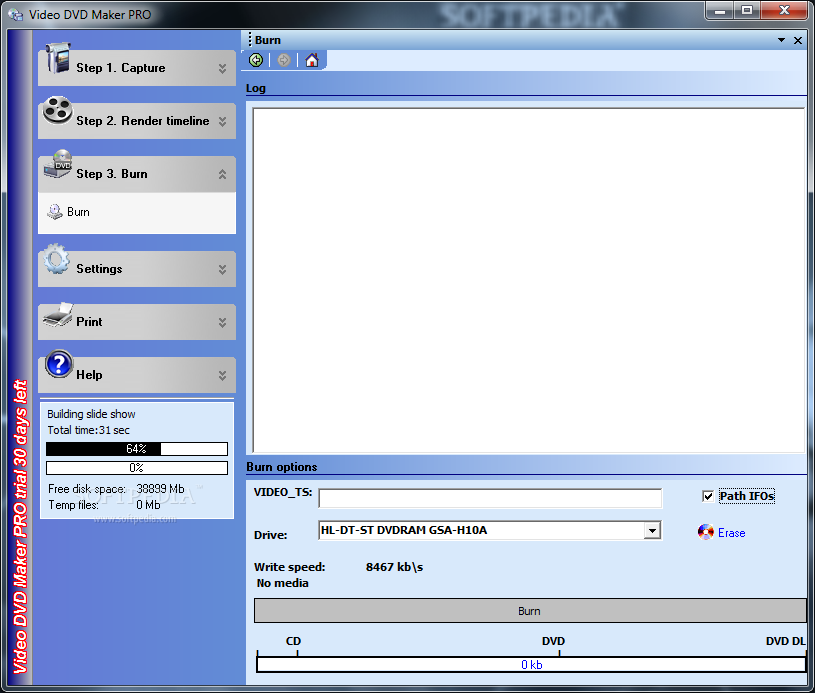
Task: Click the question mark Help icon
Action: coord(59,363)
